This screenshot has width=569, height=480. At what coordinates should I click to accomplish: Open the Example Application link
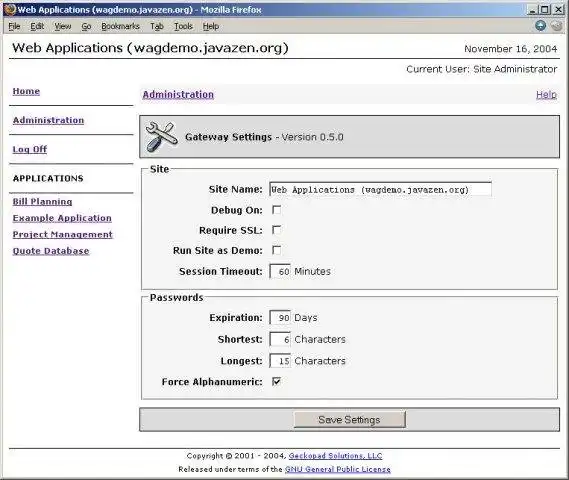(x=62, y=218)
